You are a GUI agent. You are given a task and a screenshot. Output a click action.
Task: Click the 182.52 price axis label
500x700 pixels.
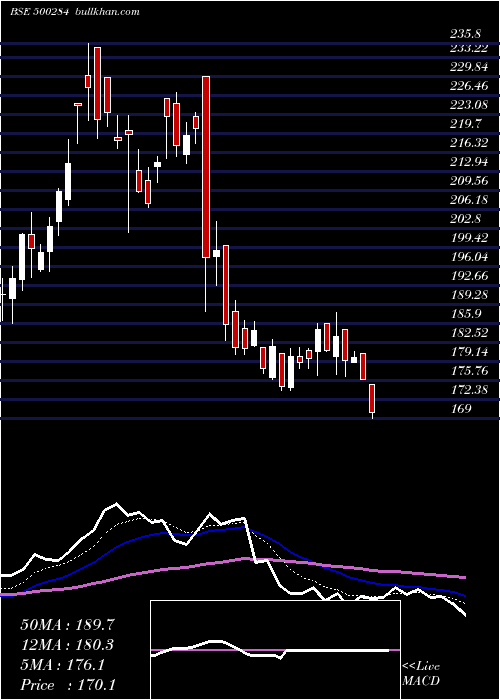click(469, 333)
